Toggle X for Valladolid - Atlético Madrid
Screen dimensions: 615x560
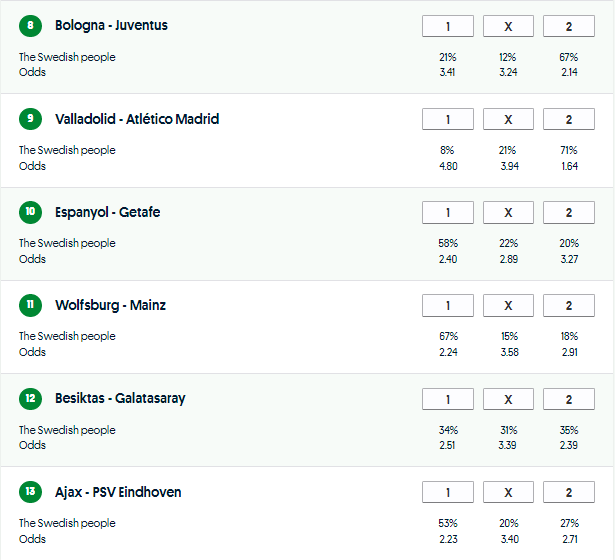tap(508, 120)
